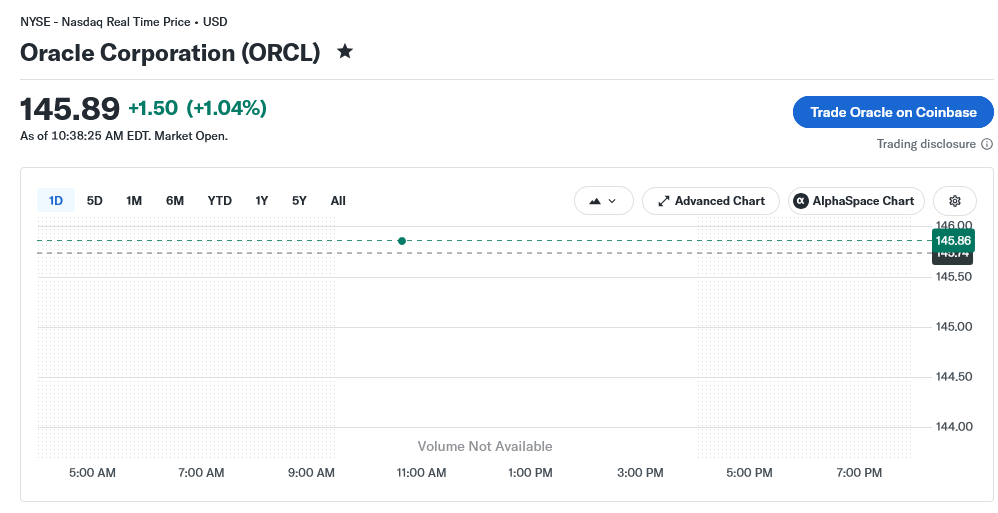Click the Volume Not Available text
Screen dimensions: 998x513
(x=485, y=447)
